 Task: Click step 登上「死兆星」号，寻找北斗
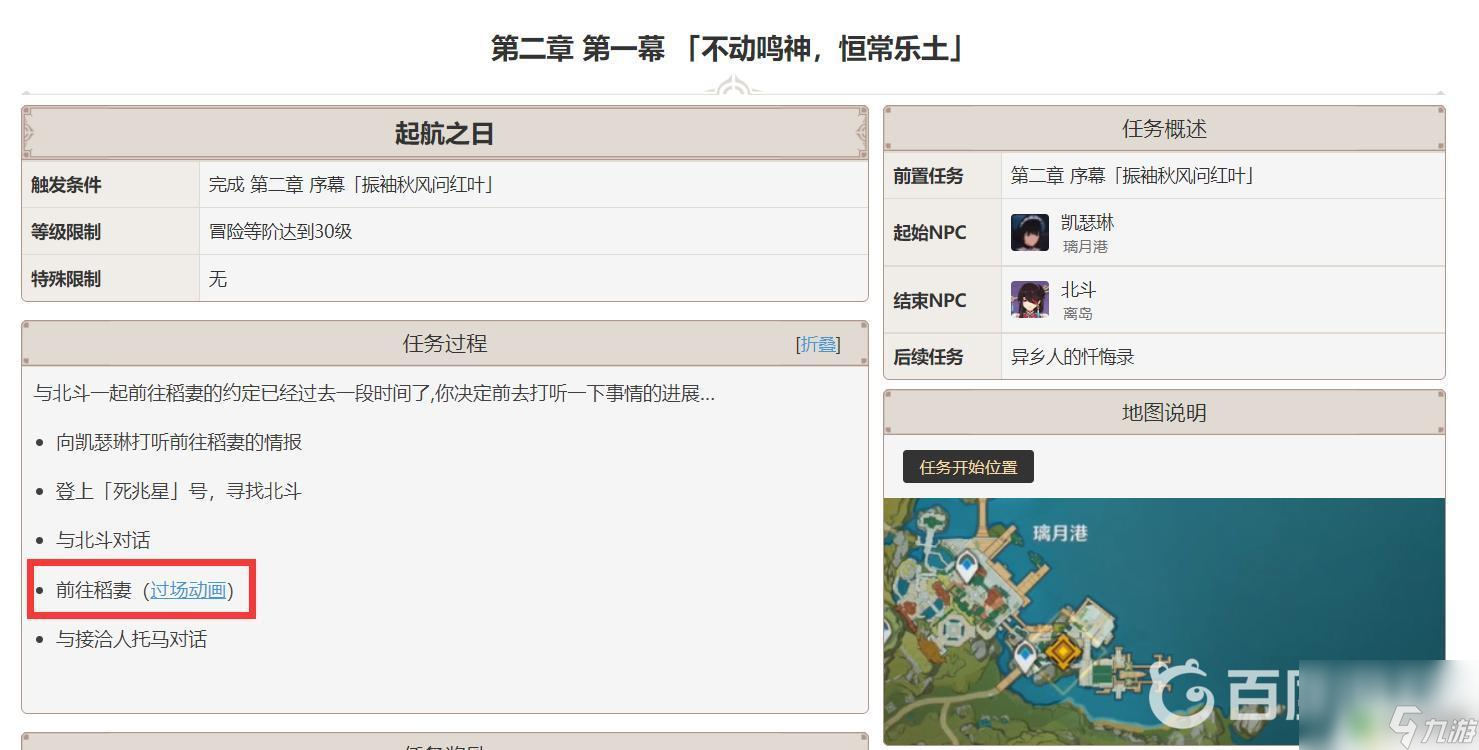[x=178, y=491]
